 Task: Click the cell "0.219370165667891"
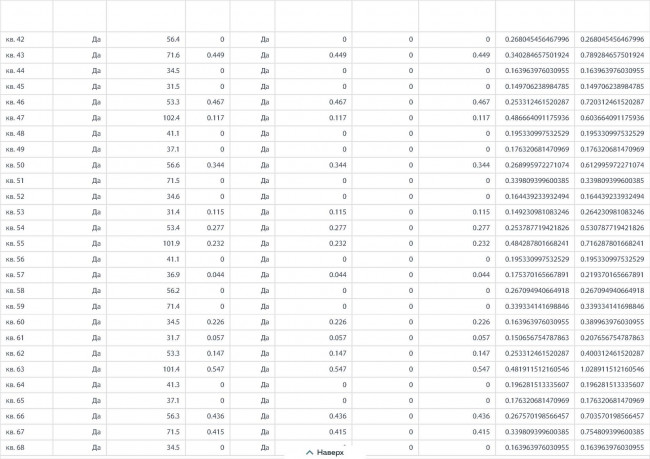click(612, 275)
